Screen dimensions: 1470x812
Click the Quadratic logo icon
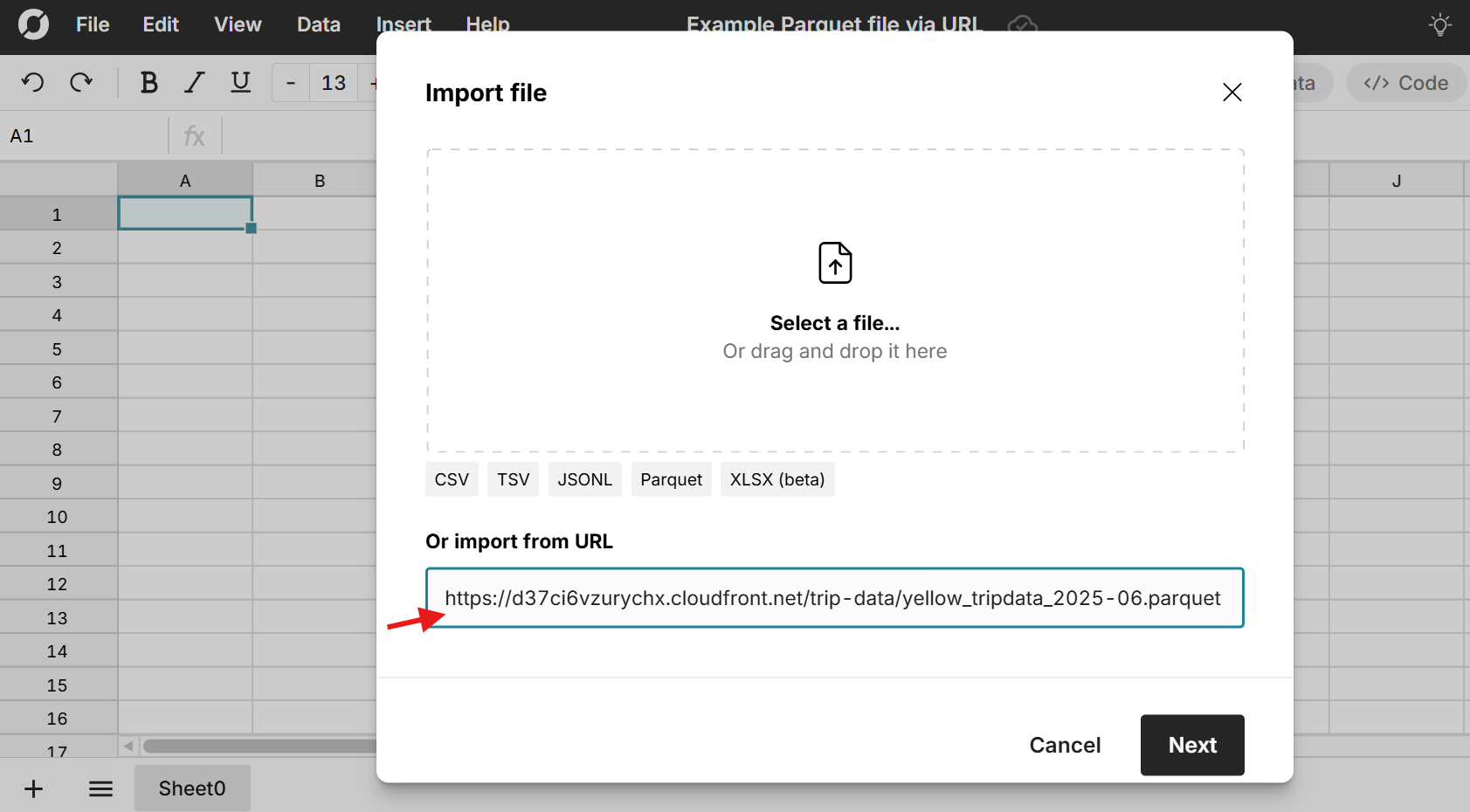click(x=33, y=24)
